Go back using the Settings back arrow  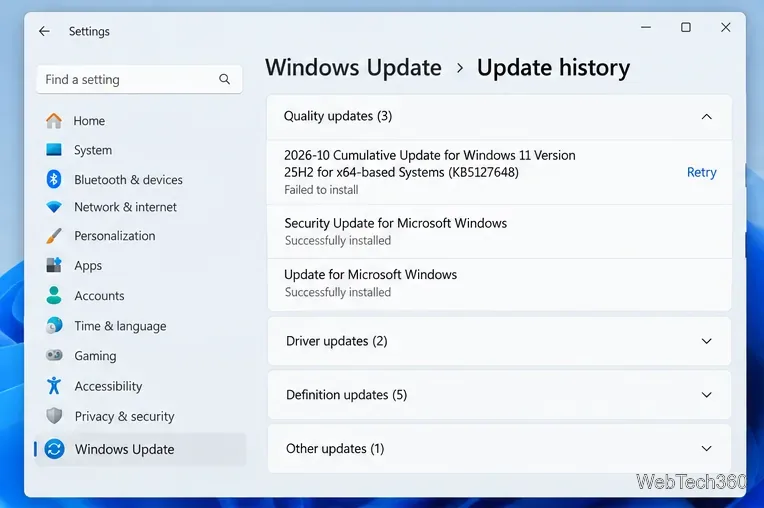point(44,31)
